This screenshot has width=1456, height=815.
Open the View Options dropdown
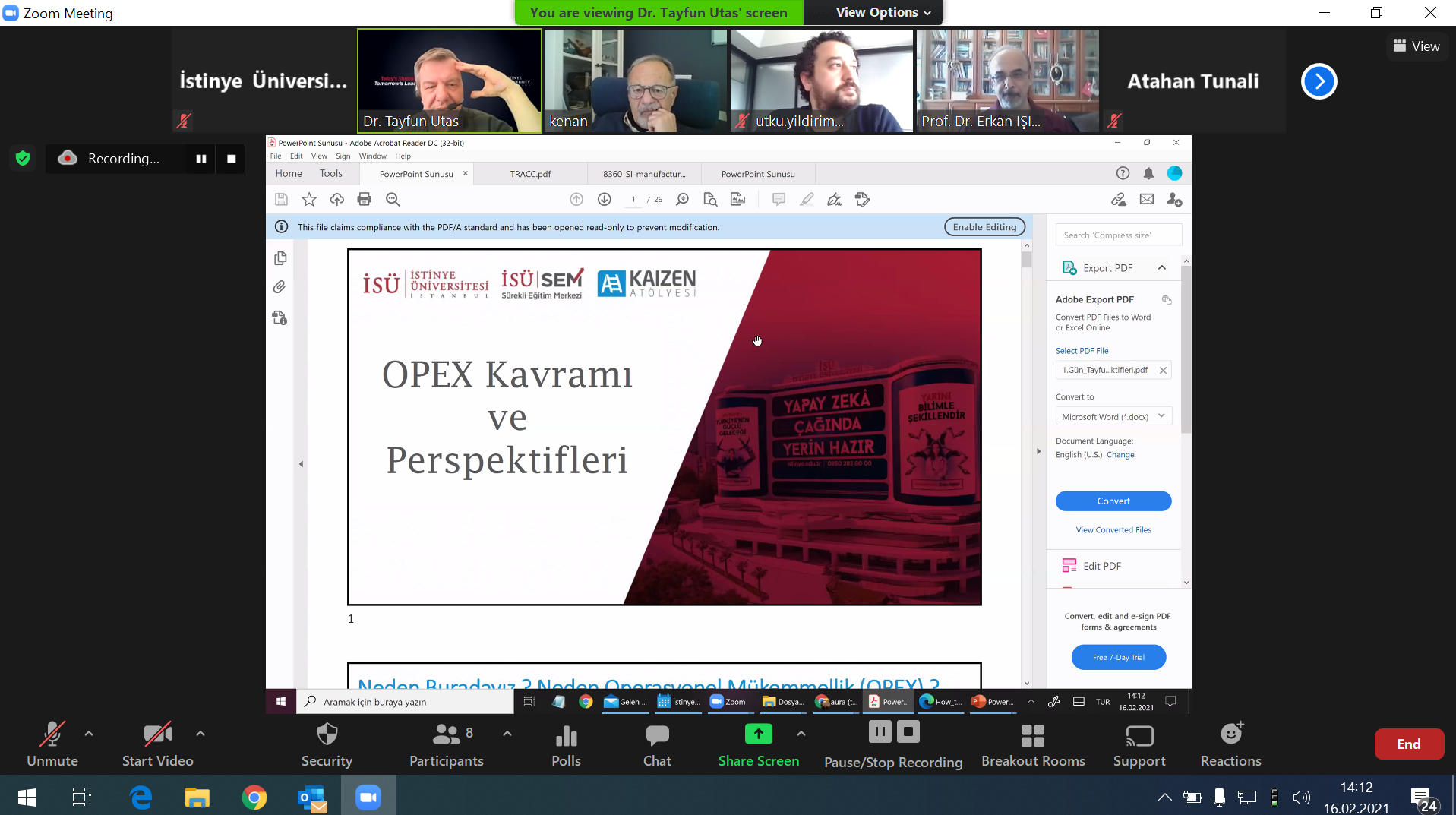[883, 12]
